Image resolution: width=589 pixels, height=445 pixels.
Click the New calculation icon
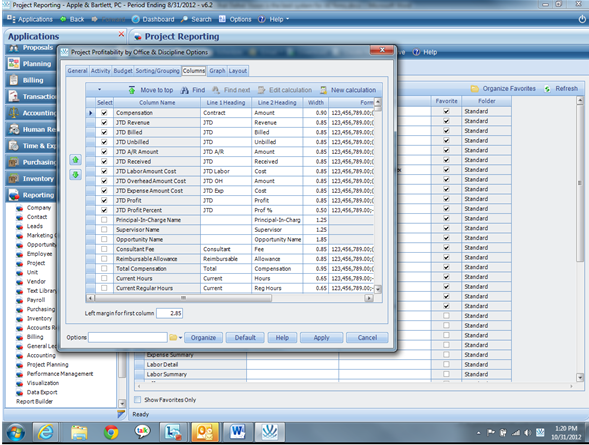click(323, 90)
